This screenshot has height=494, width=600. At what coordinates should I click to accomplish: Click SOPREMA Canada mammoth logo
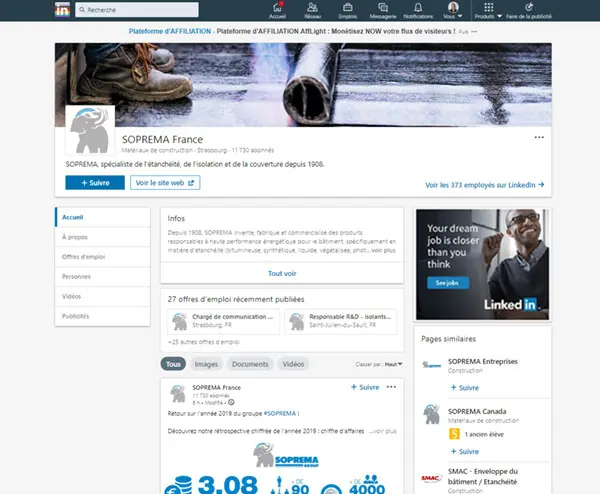[431, 414]
